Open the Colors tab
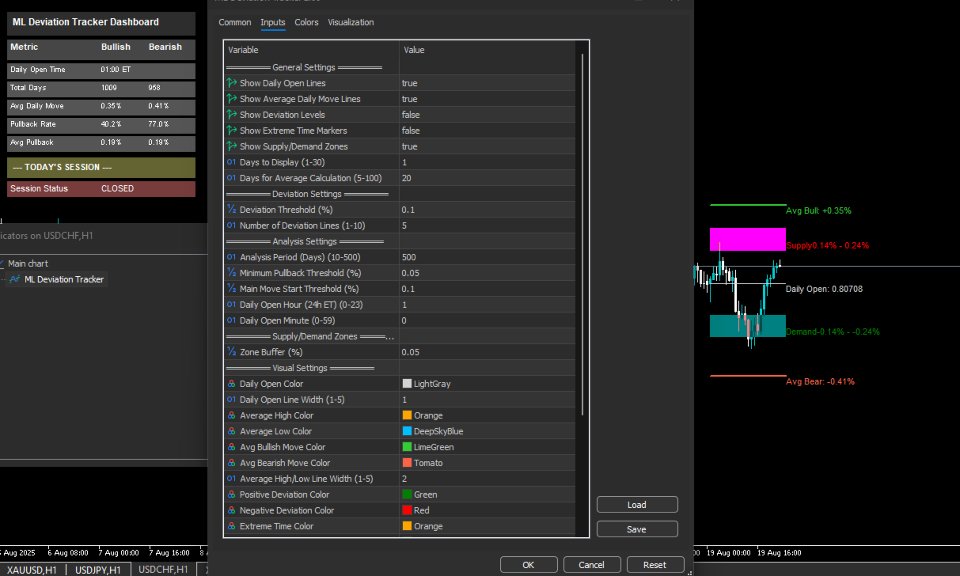The width and height of the screenshot is (960, 576). coord(306,22)
